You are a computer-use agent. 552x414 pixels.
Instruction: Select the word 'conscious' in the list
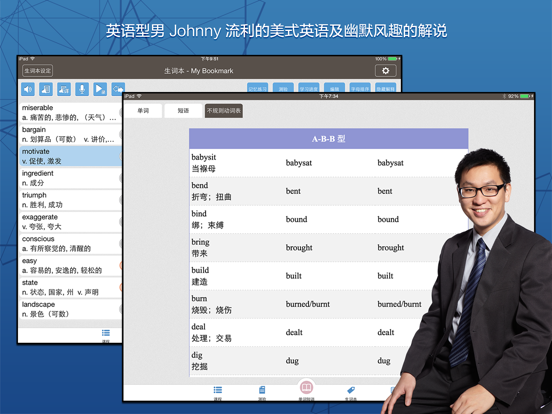[x=70, y=244]
